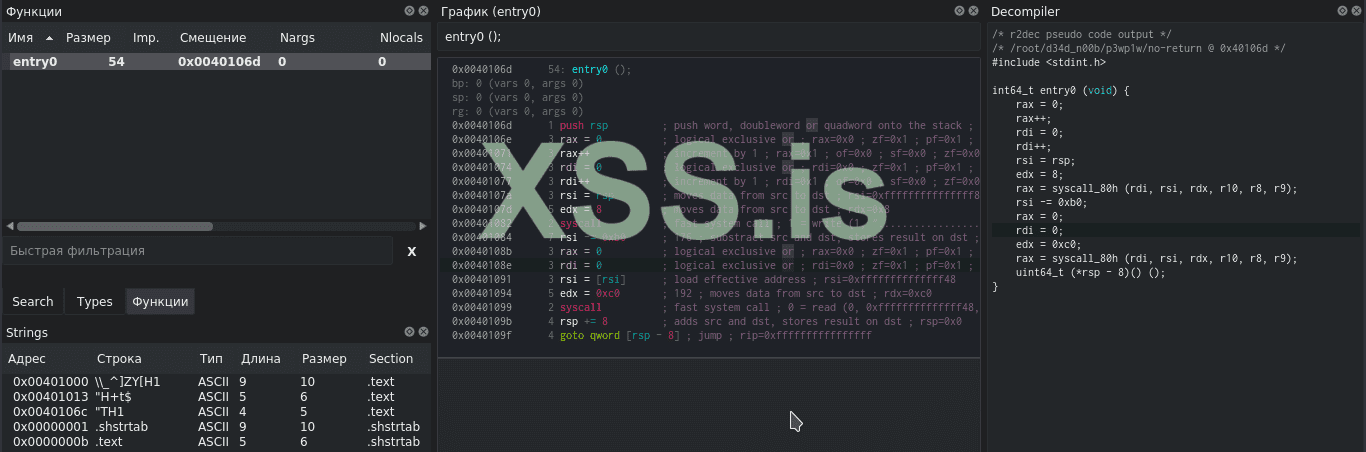Viewport: 1366px width, 452px height.
Task: Click 'push rsp' instruction in graph
Action: coord(583,126)
